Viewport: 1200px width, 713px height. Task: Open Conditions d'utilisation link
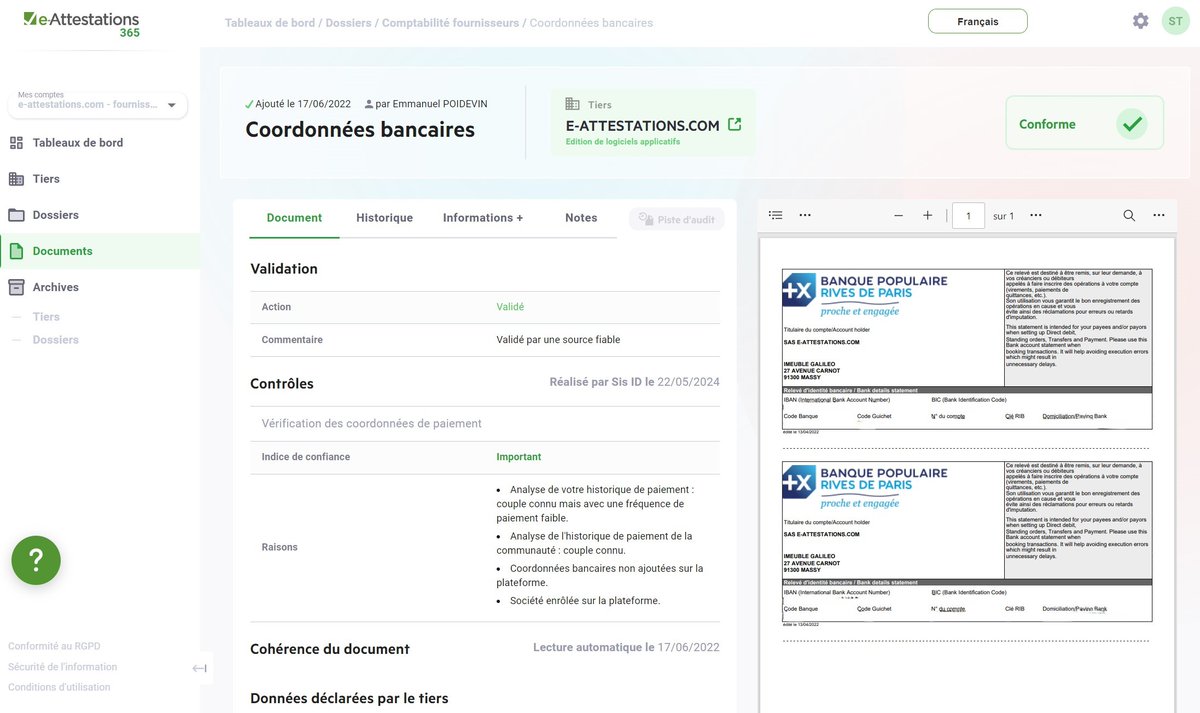tap(59, 687)
